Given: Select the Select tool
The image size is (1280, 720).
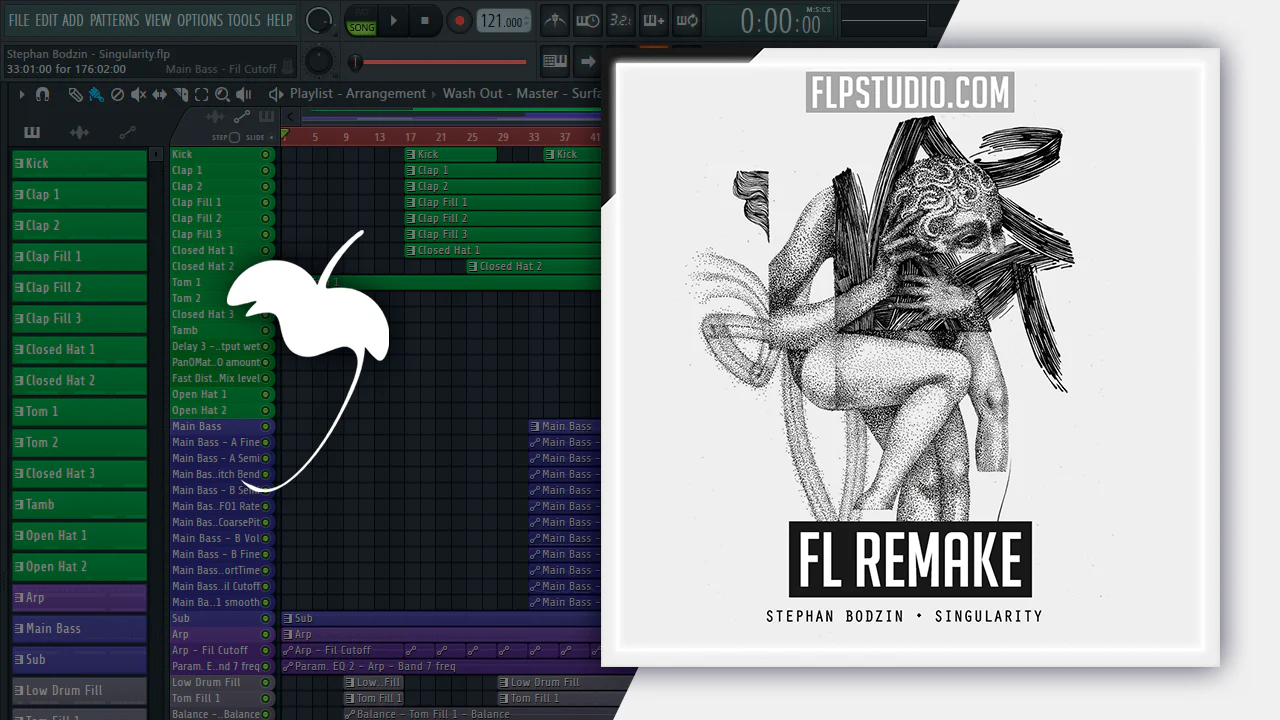Looking at the screenshot, I should coord(201,95).
